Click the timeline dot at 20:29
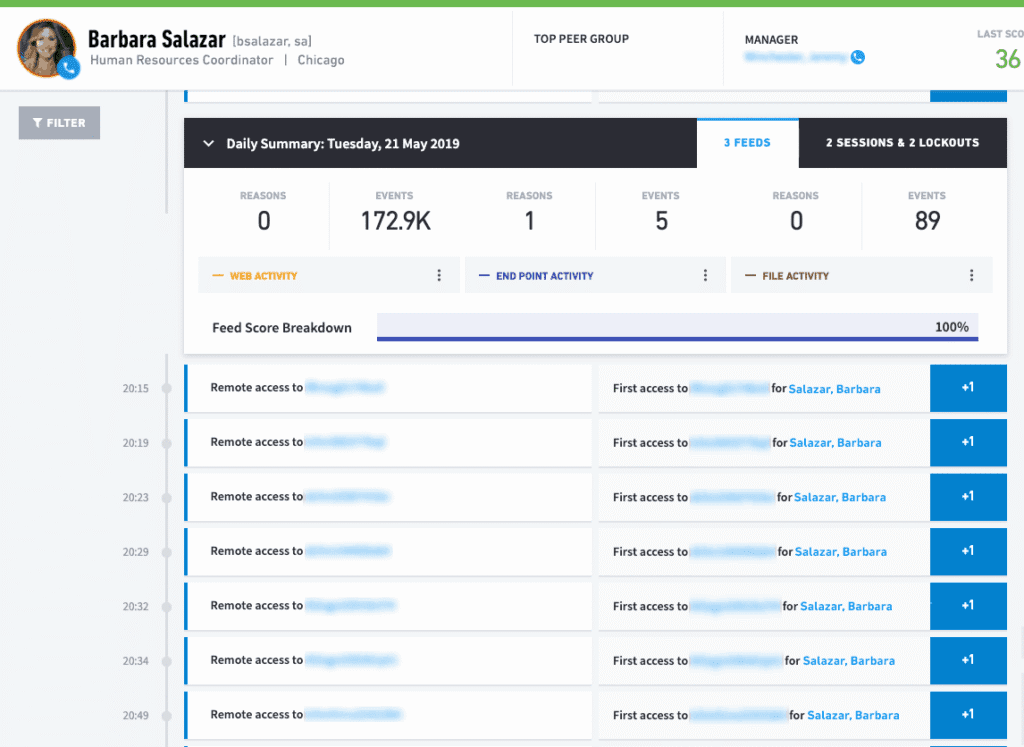This screenshot has height=747, width=1024. (x=167, y=552)
